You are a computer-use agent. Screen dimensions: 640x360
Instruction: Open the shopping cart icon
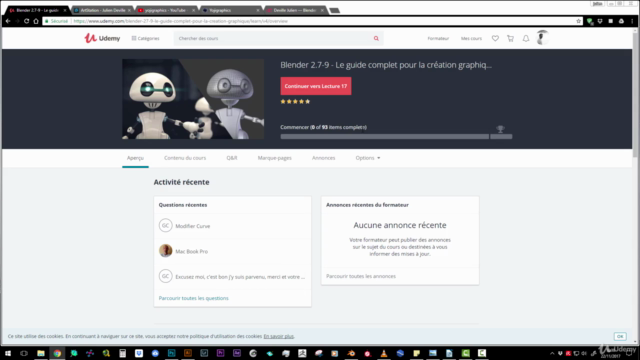510,38
